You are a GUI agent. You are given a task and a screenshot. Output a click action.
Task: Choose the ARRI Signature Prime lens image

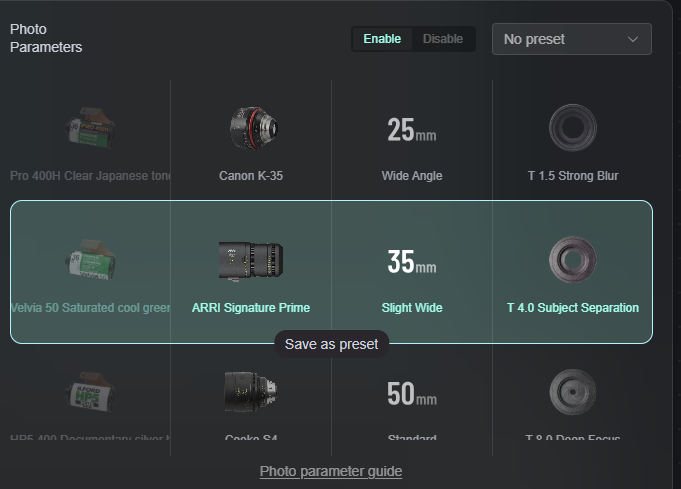tap(251, 261)
